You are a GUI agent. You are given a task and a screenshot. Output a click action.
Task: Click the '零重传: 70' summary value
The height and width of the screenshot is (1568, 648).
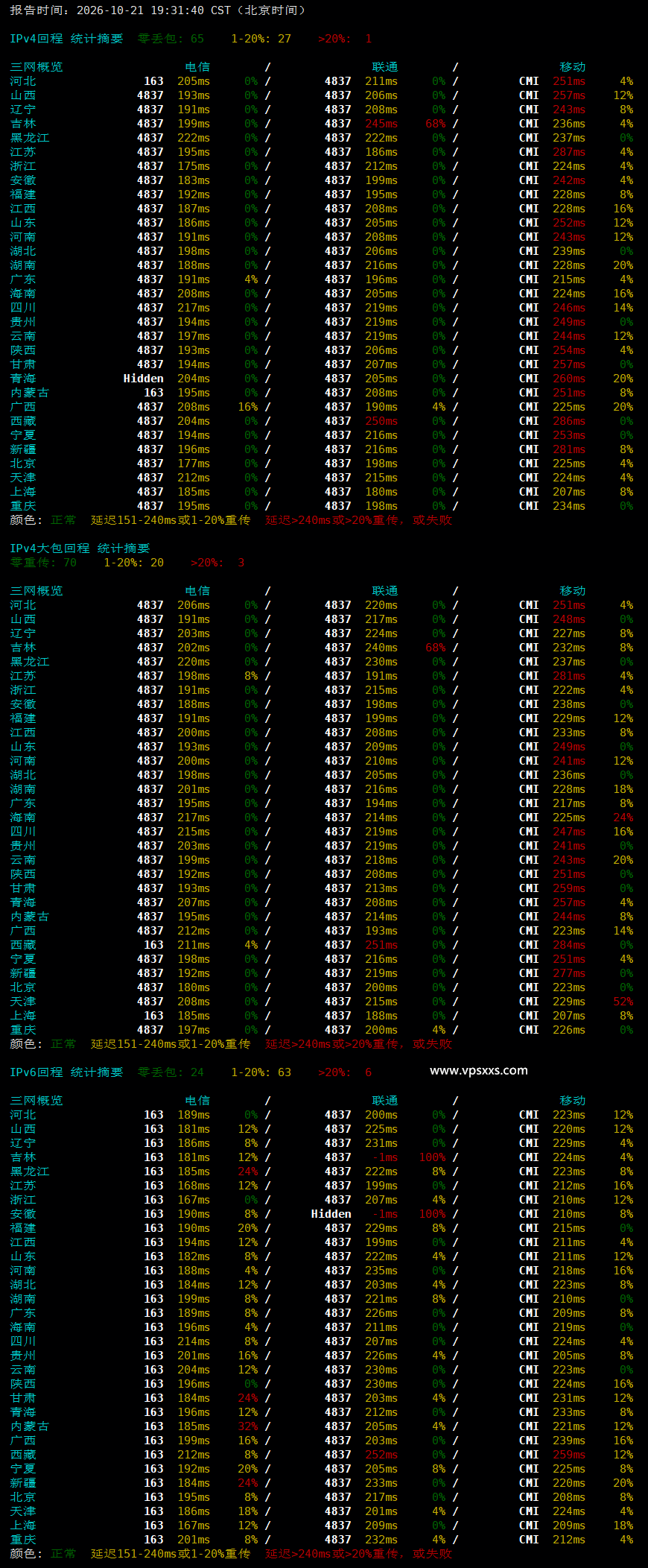pyautogui.click(x=43, y=563)
